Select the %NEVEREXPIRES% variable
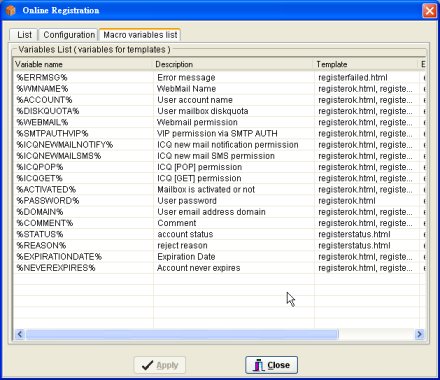This screenshot has width=440, height=380. (x=56, y=268)
